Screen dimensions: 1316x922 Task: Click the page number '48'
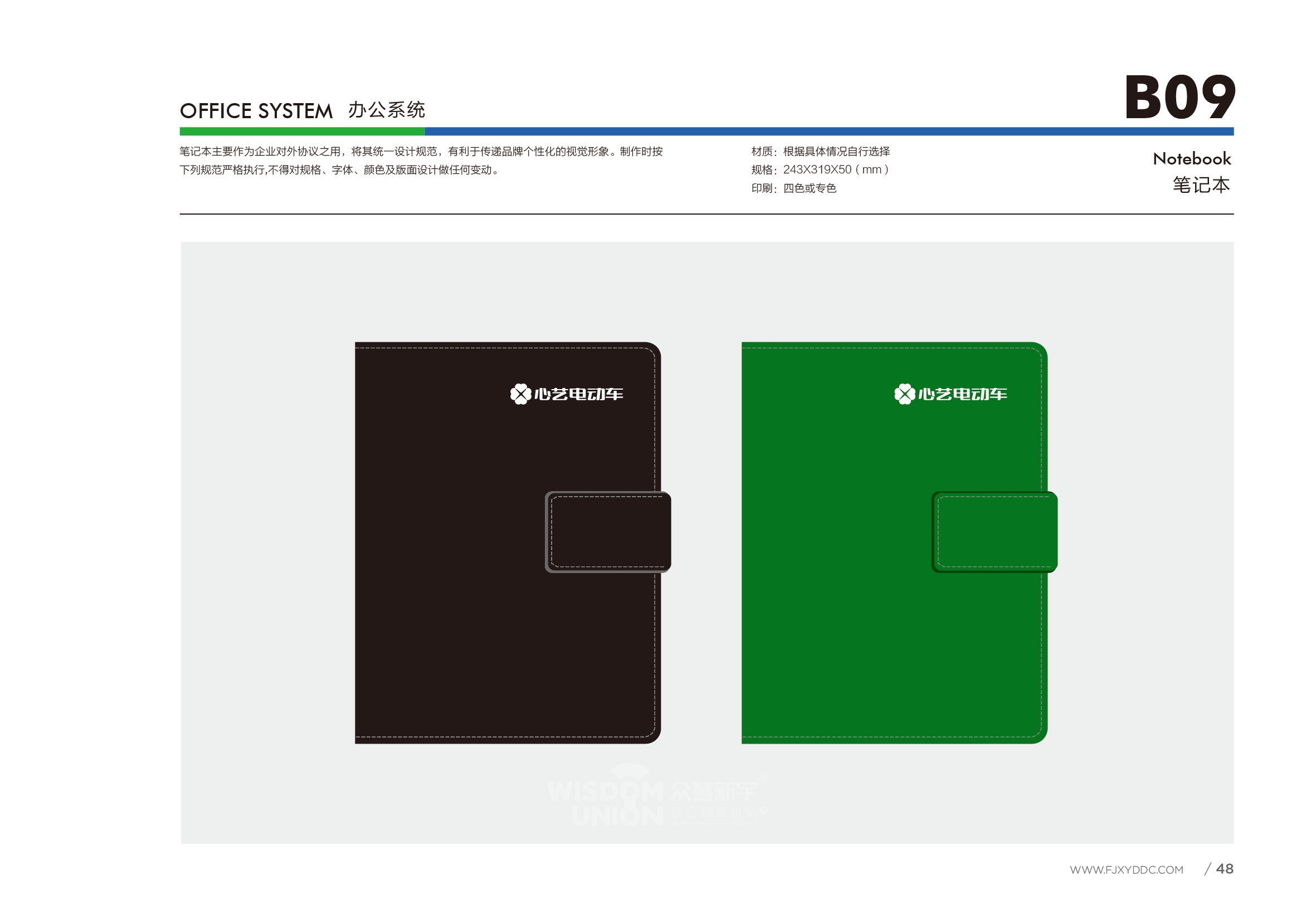[1224, 868]
